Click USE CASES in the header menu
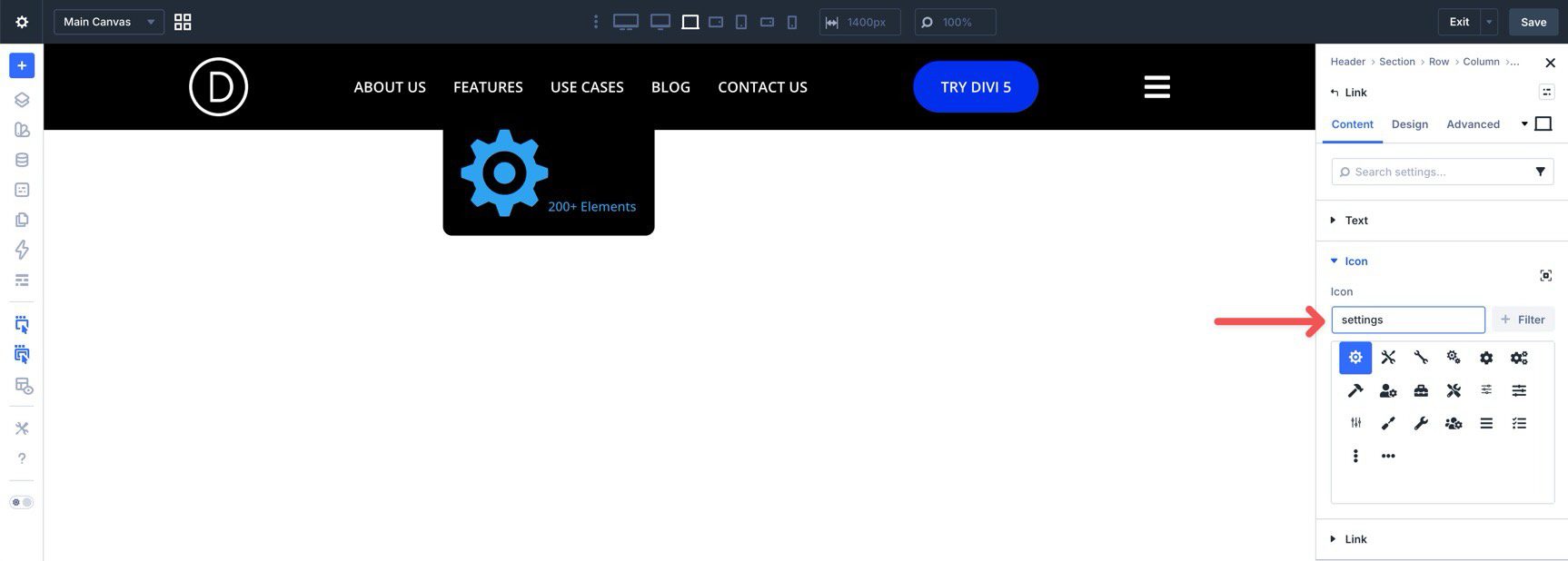The width and height of the screenshot is (1568, 561). tap(587, 87)
